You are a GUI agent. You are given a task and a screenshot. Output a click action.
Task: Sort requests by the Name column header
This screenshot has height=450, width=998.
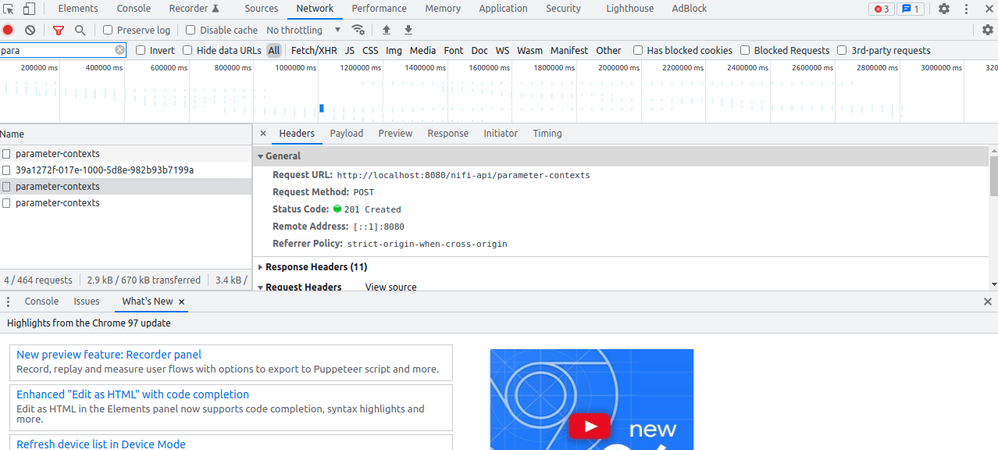pyautogui.click(x=126, y=134)
